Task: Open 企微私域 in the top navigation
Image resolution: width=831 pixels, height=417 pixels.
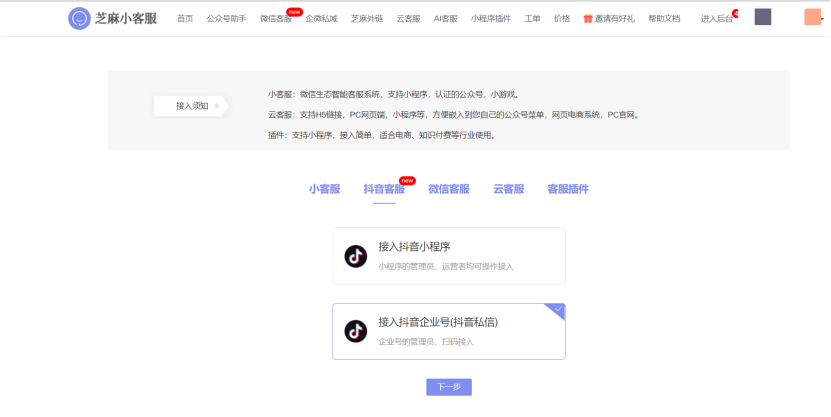Action: (321, 19)
